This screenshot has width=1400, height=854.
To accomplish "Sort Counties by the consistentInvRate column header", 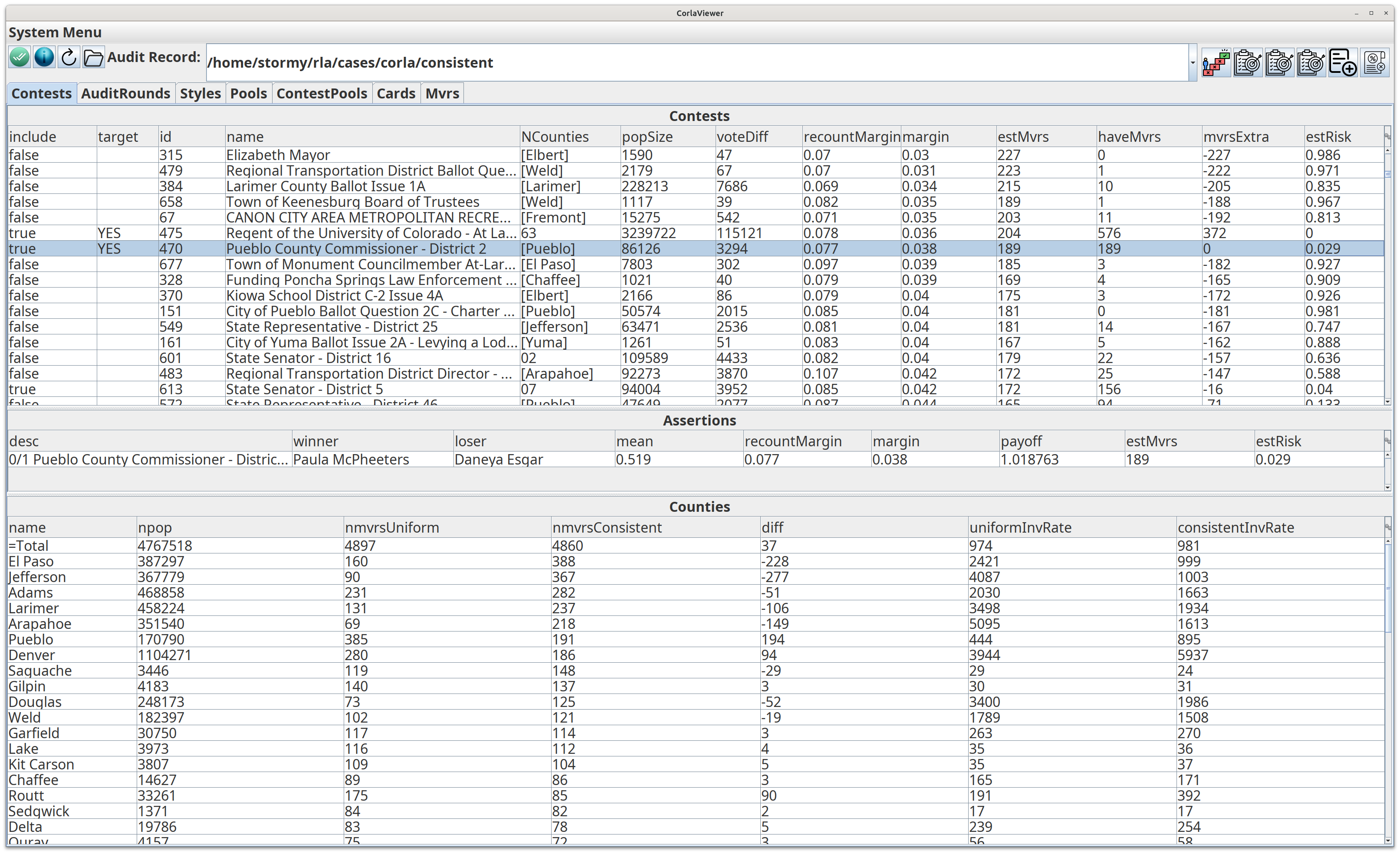I will 1280,527.
